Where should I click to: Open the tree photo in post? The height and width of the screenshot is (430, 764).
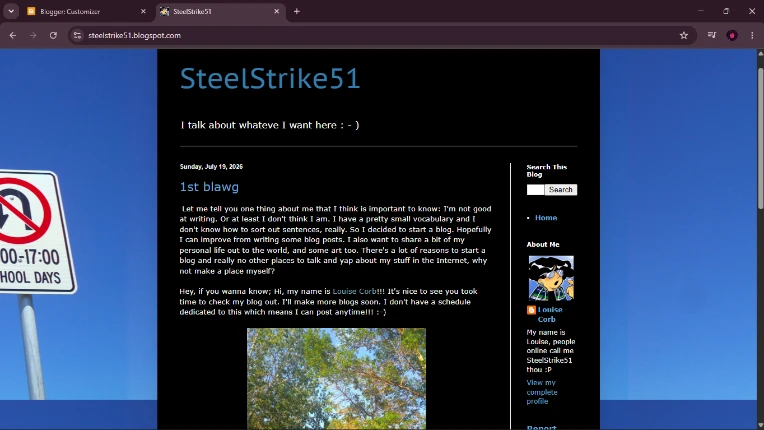point(336,379)
